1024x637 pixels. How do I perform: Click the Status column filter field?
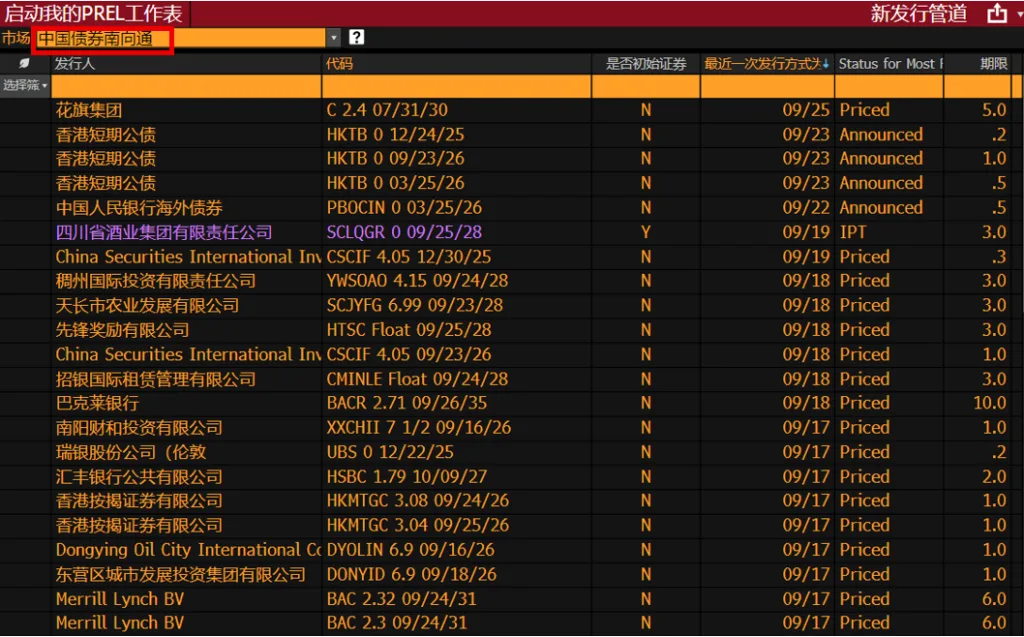(889, 86)
